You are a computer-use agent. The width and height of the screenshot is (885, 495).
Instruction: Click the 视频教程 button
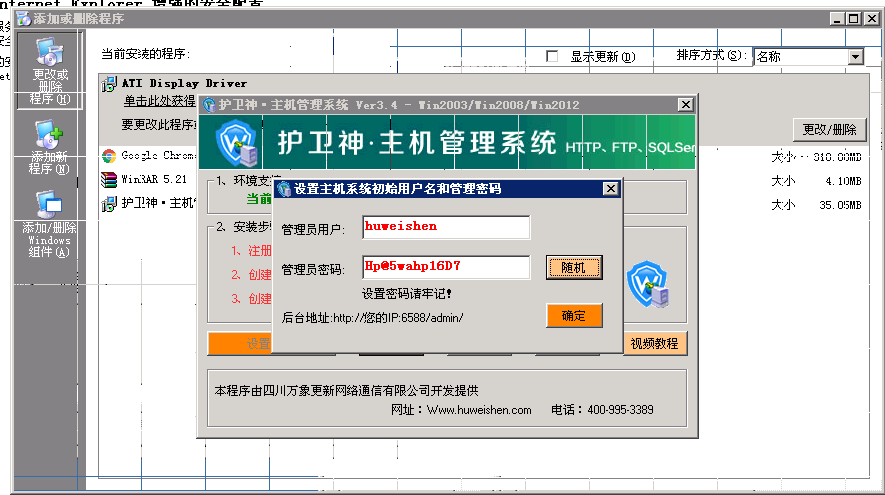click(655, 343)
